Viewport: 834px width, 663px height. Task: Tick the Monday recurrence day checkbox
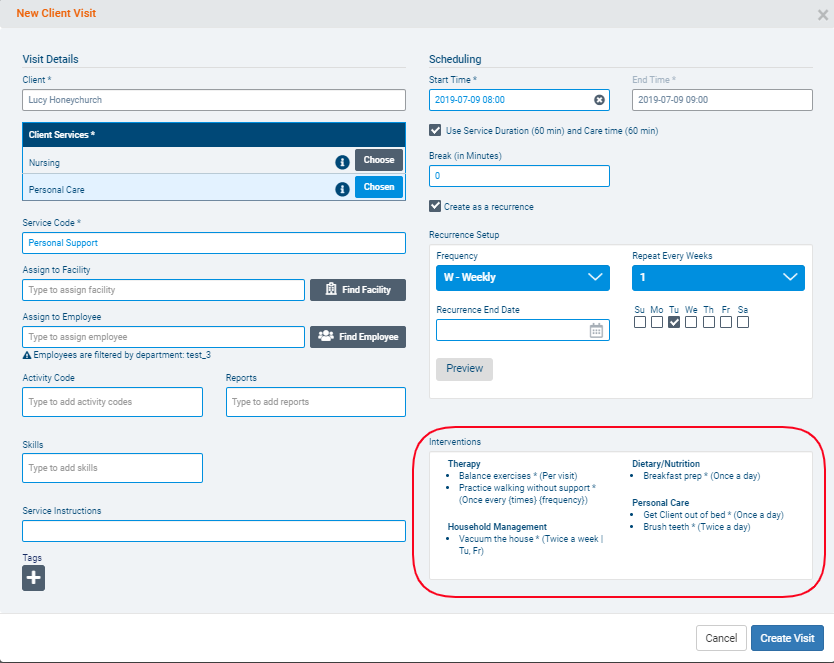click(x=657, y=322)
